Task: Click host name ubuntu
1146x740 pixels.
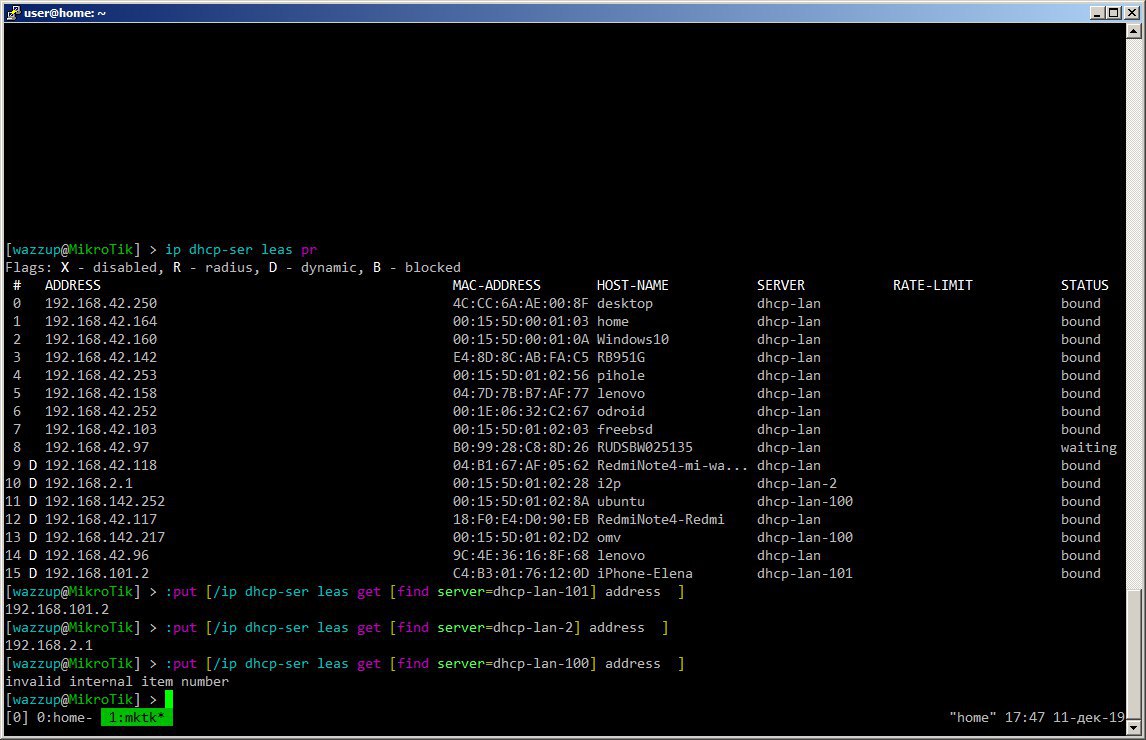Action: pyautogui.click(x=621, y=501)
